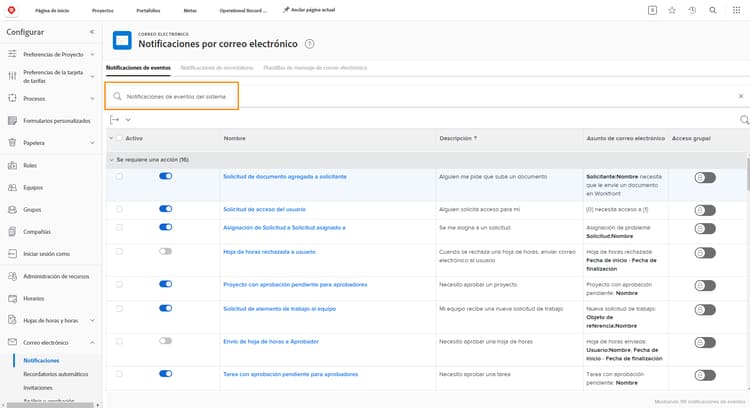The image size is (750, 408).
Task: Toggle Acceso grupal for first notification row
Action: click(705, 177)
